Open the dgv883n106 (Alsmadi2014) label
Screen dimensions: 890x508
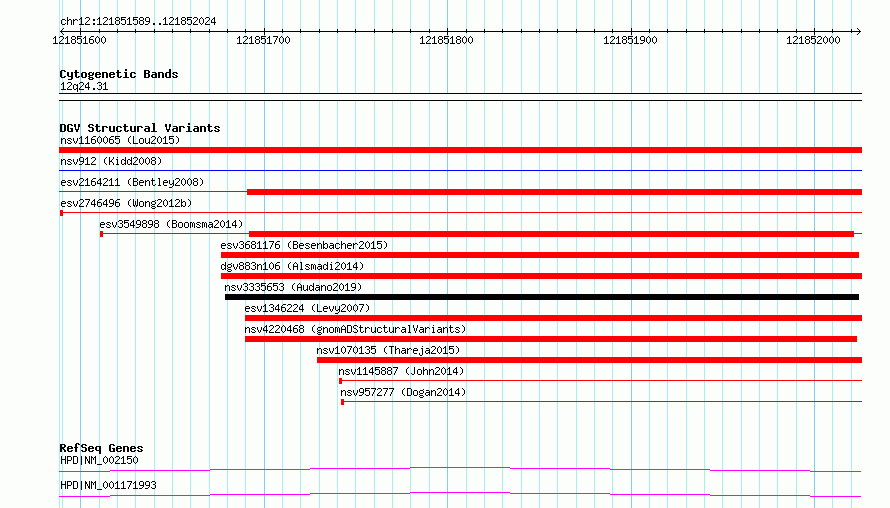(x=292, y=266)
